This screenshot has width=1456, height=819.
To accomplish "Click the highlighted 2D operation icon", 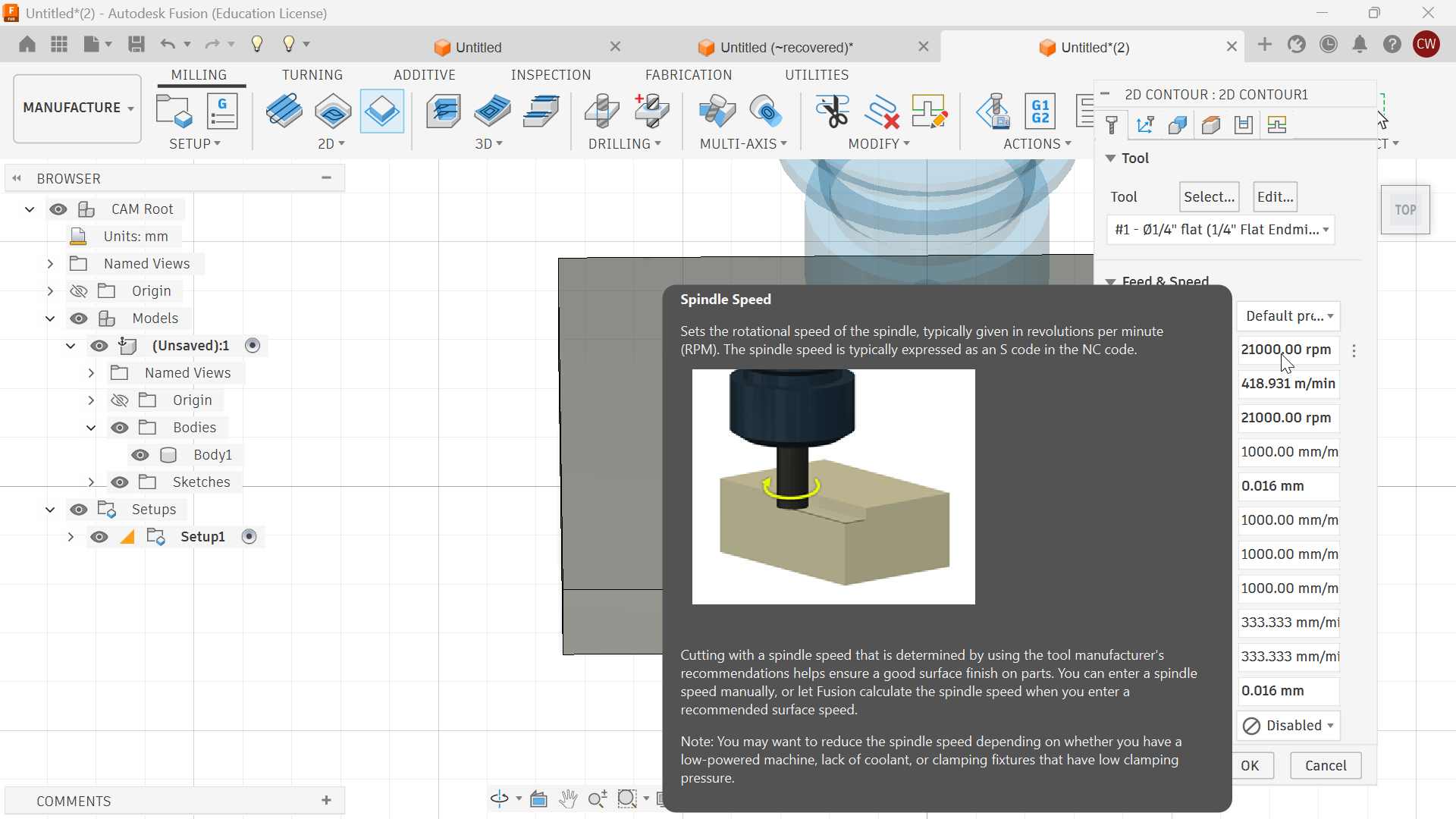I will coord(381,111).
